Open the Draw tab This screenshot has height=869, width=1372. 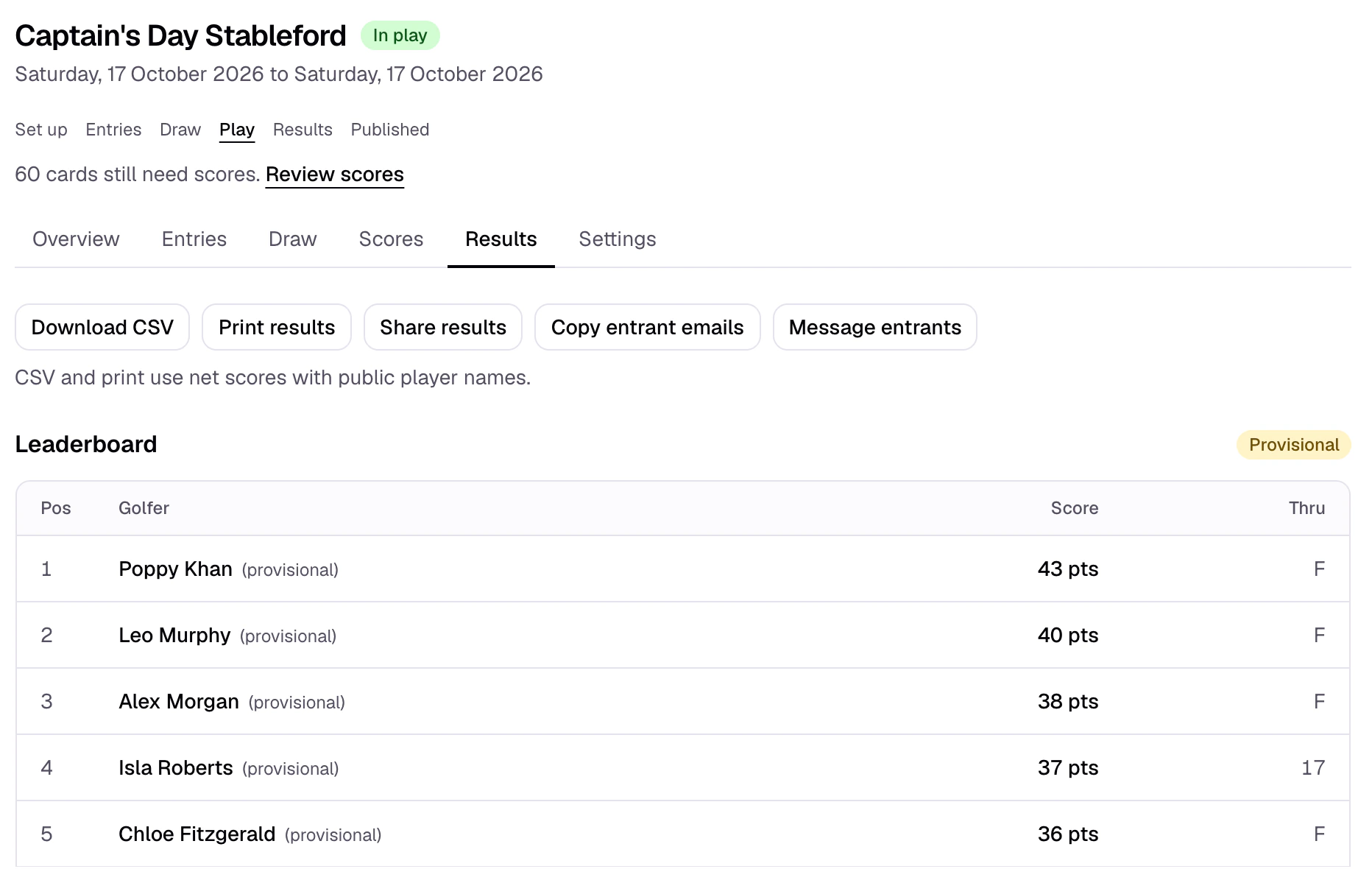point(293,239)
